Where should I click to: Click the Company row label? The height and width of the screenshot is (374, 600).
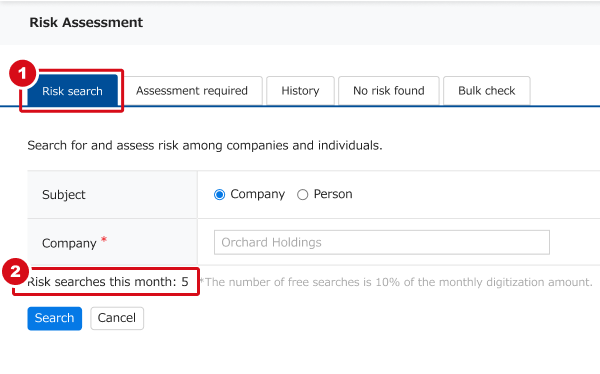pos(69,243)
